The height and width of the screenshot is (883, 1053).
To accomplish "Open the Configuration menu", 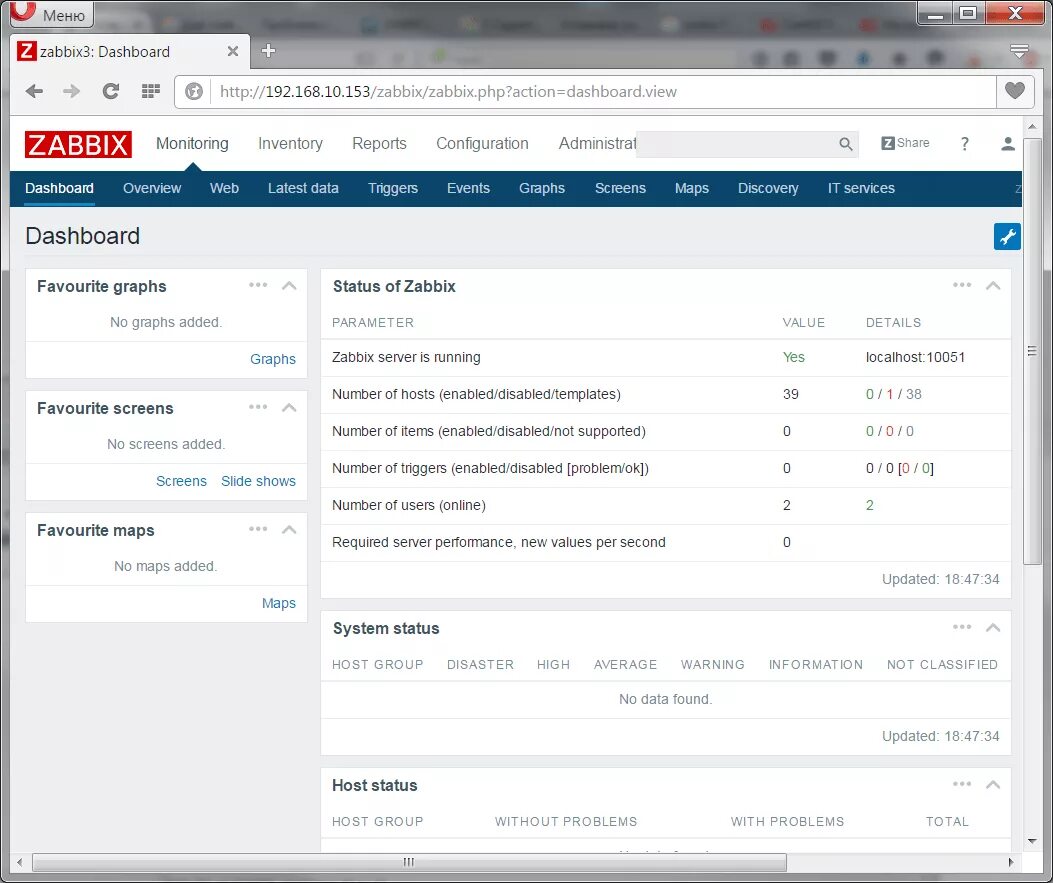I will point(482,144).
